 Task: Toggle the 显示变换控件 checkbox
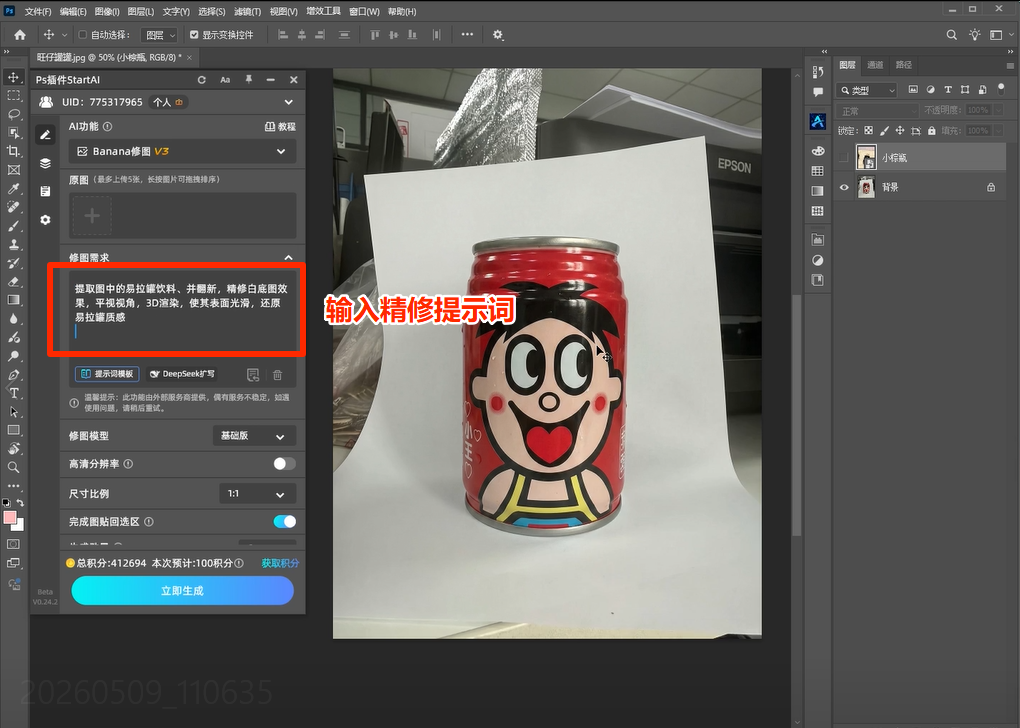pos(194,35)
